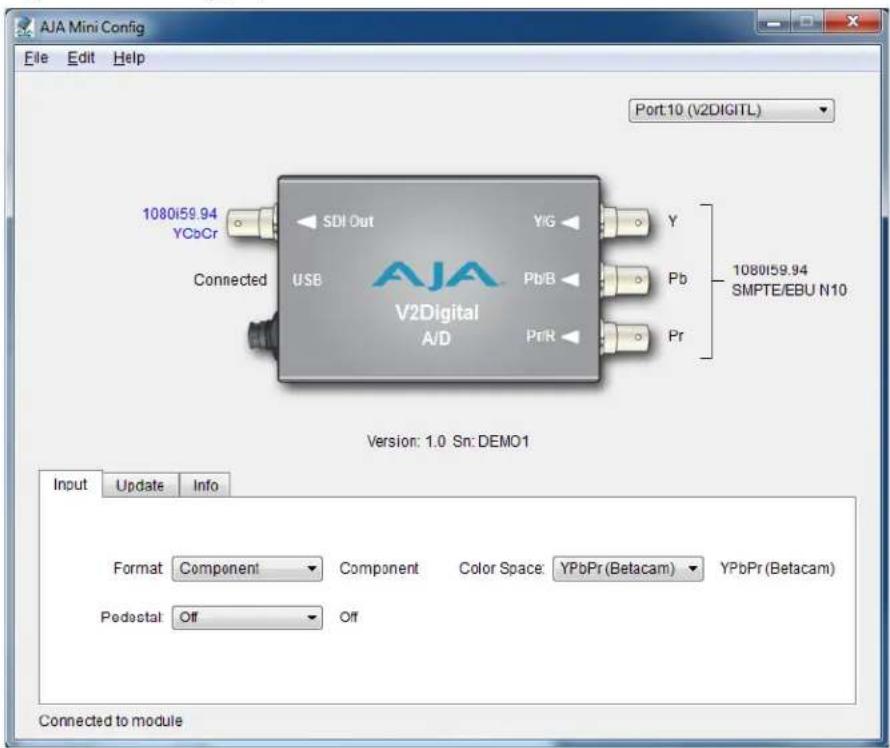This screenshot has width=890, height=748.
Task: Maximize the AJA Mini Config window
Action: [807, 23]
